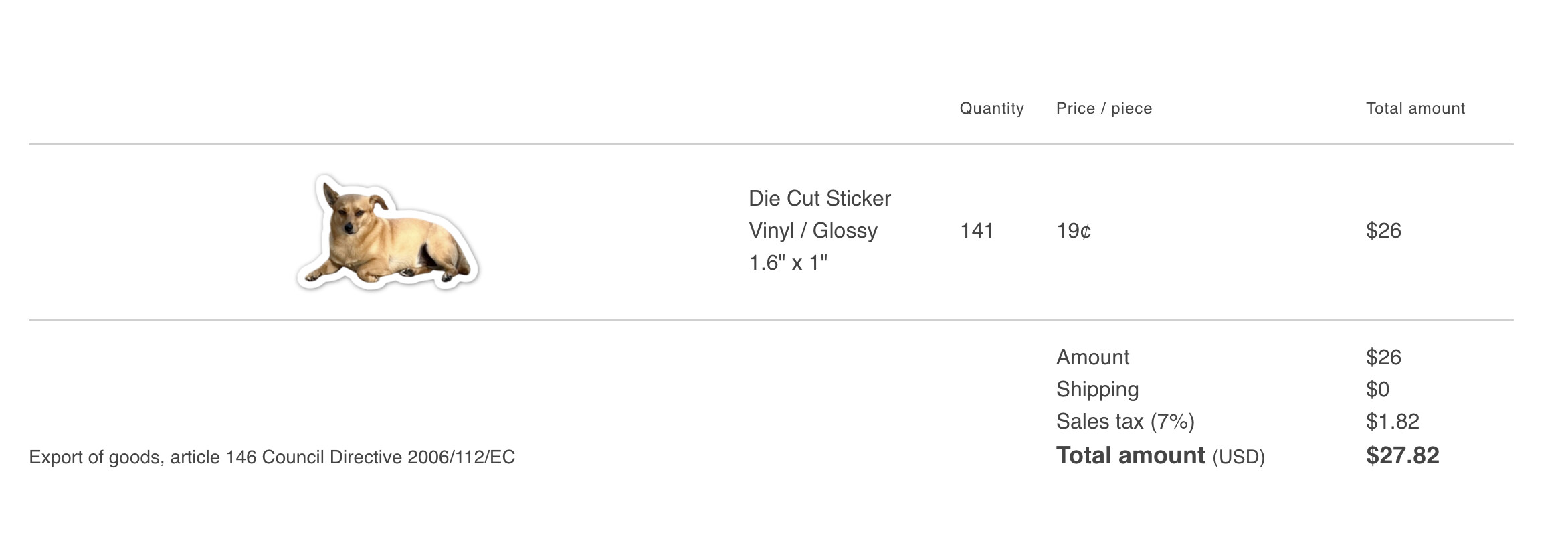Click the Export of goods directive note
The height and width of the screenshot is (541, 1568).
click(x=272, y=457)
